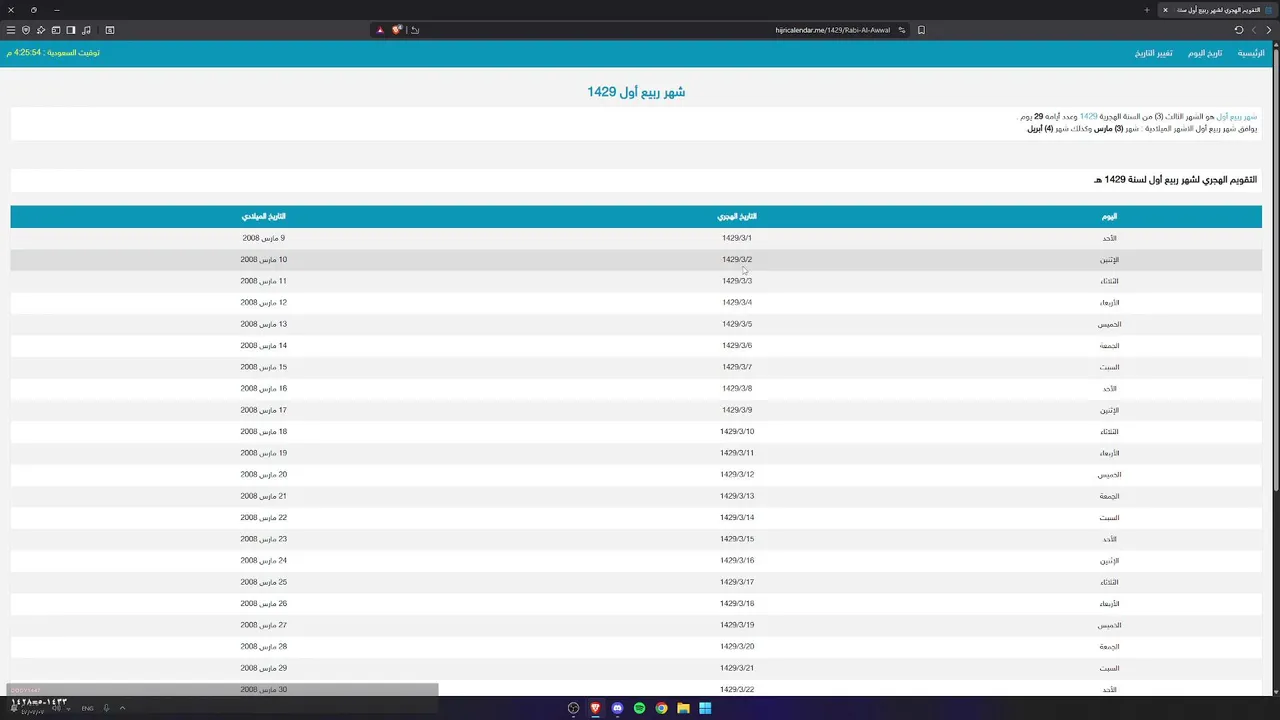Screen dimensions: 1280x720
Task: Follow the 1429 year link in description
Action: pos(1088,117)
